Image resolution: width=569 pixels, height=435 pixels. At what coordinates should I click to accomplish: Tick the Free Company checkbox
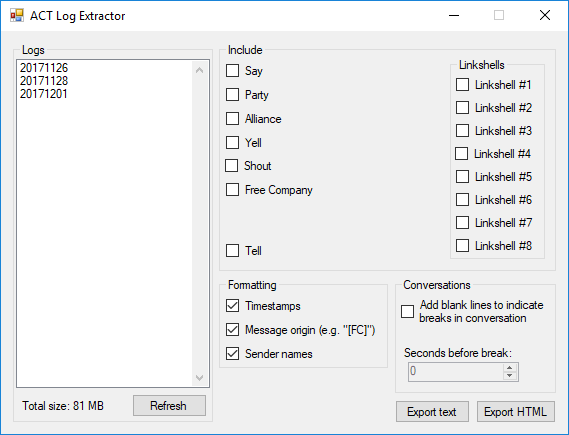click(x=232, y=190)
